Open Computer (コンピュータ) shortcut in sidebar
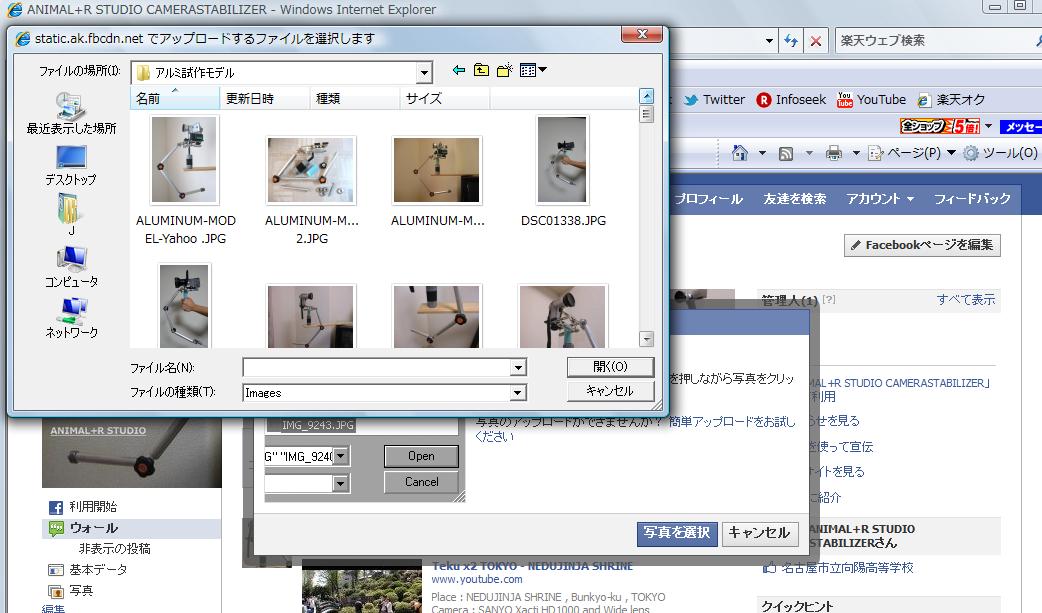 point(71,267)
